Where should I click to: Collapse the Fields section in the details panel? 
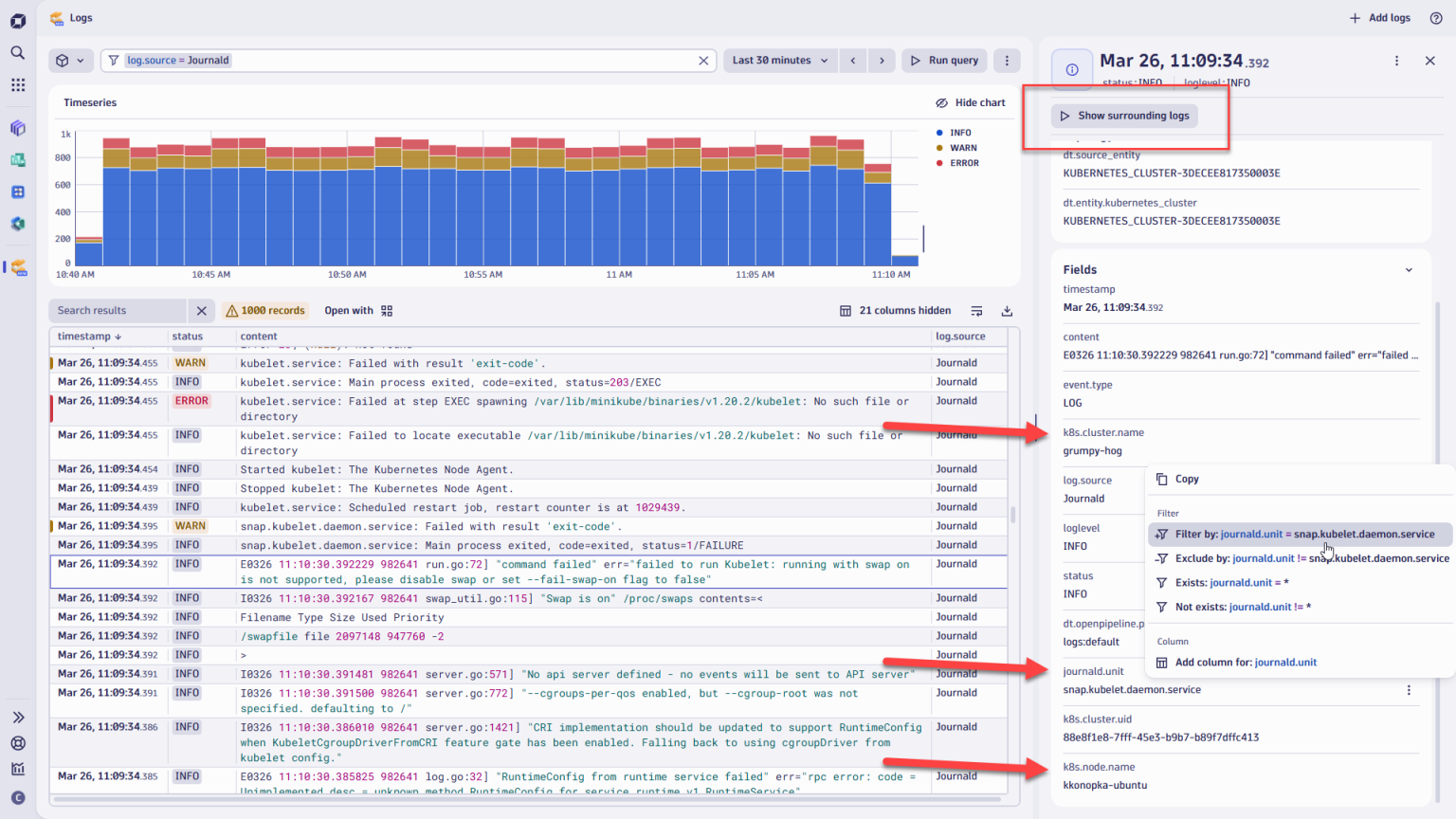[x=1409, y=269]
